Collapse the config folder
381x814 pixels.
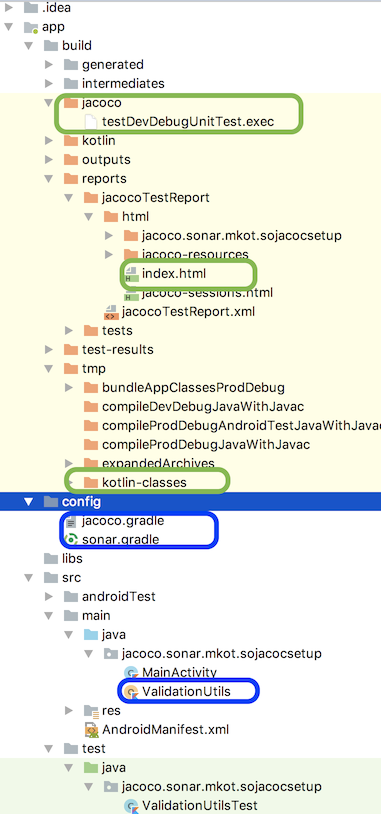(x=28, y=501)
